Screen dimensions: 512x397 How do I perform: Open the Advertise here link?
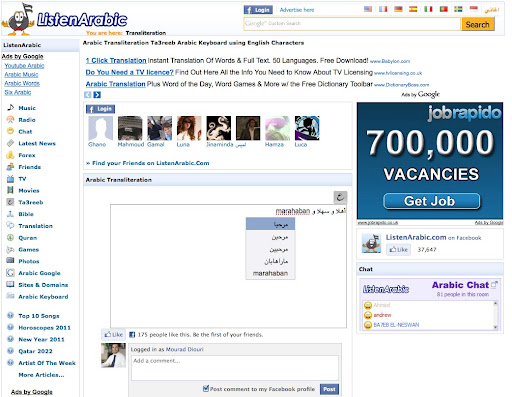tap(297, 10)
